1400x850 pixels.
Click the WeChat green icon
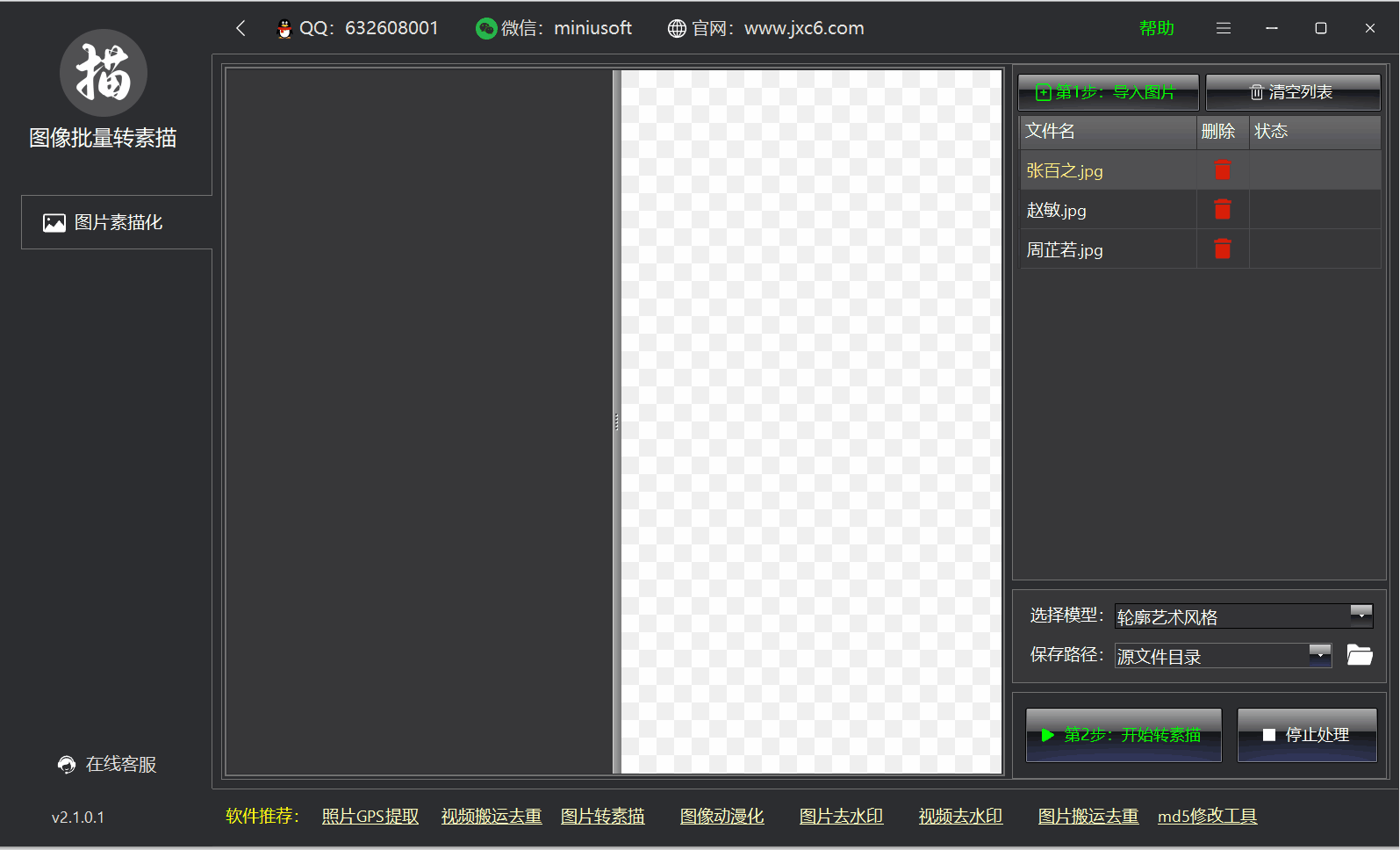click(x=486, y=28)
